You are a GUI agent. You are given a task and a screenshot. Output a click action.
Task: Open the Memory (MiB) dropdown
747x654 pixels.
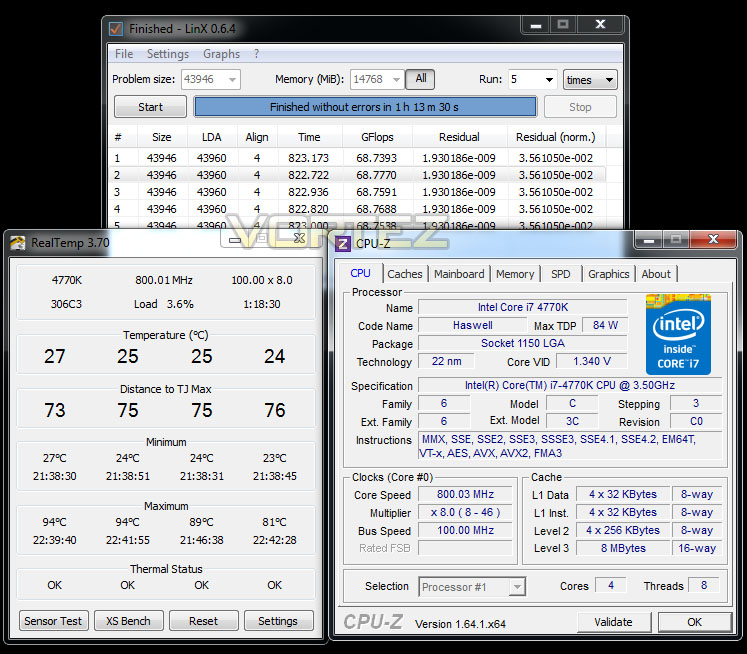tap(396, 80)
